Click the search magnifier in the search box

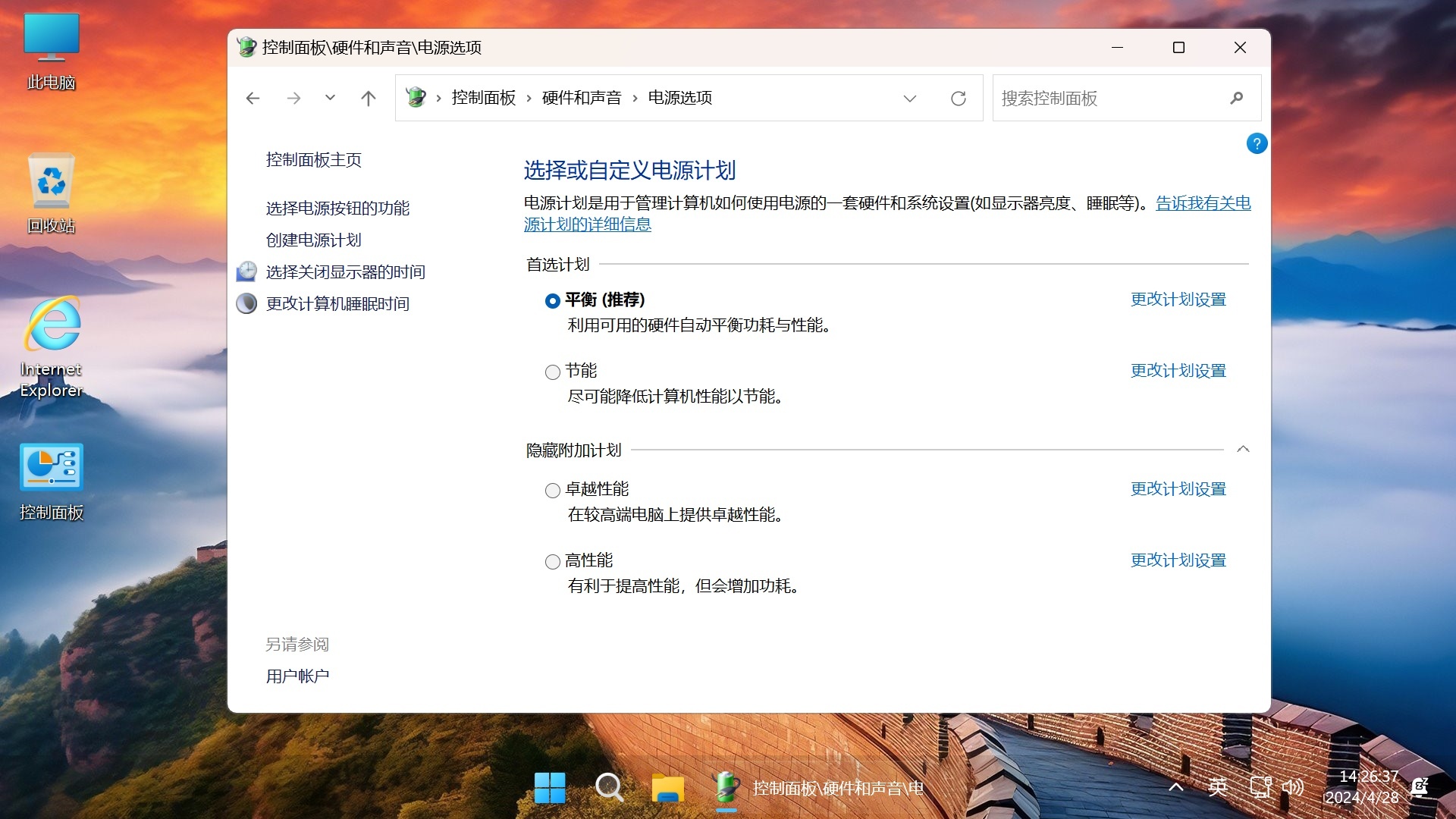click(x=1236, y=98)
